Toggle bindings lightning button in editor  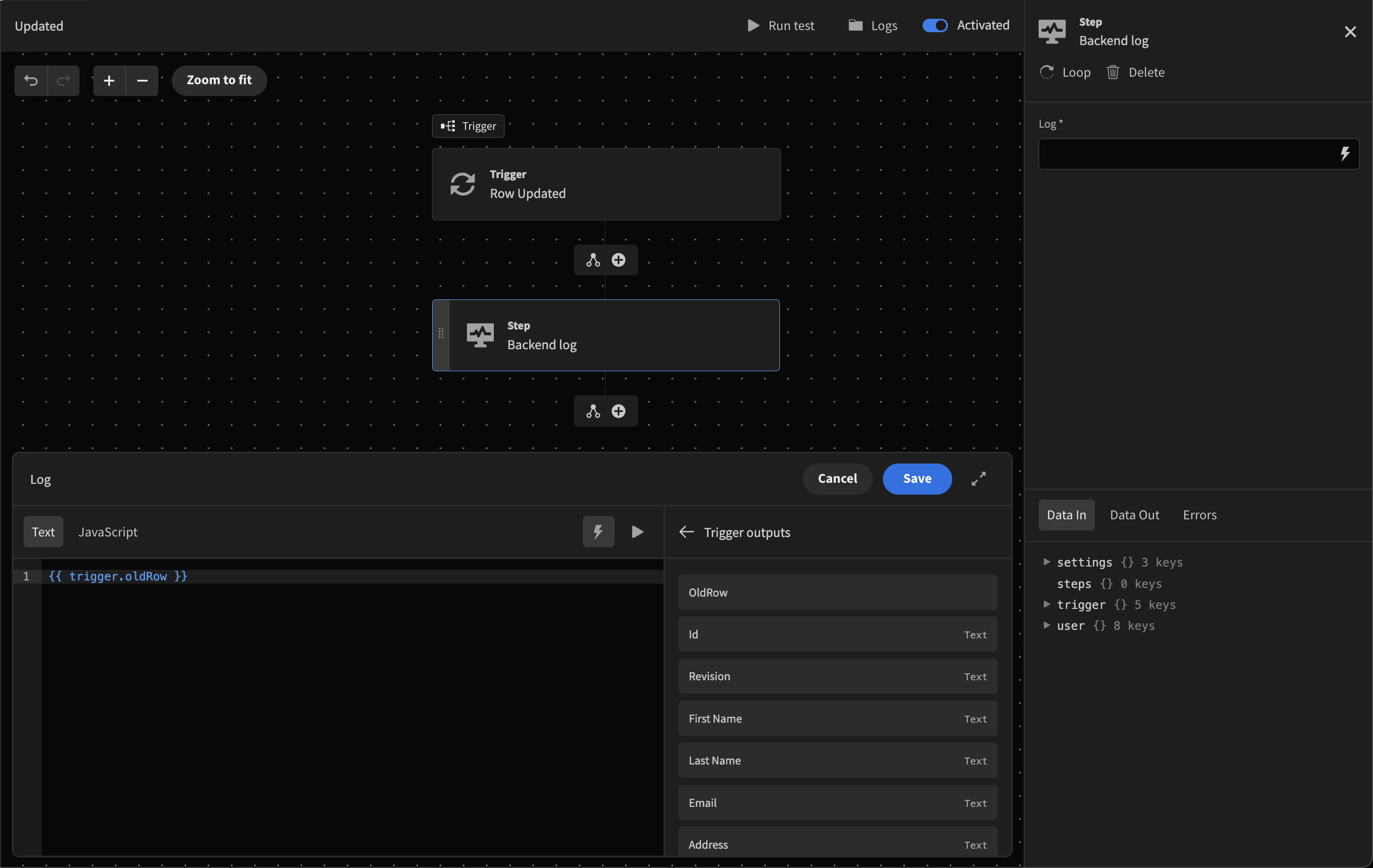click(x=598, y=532)
